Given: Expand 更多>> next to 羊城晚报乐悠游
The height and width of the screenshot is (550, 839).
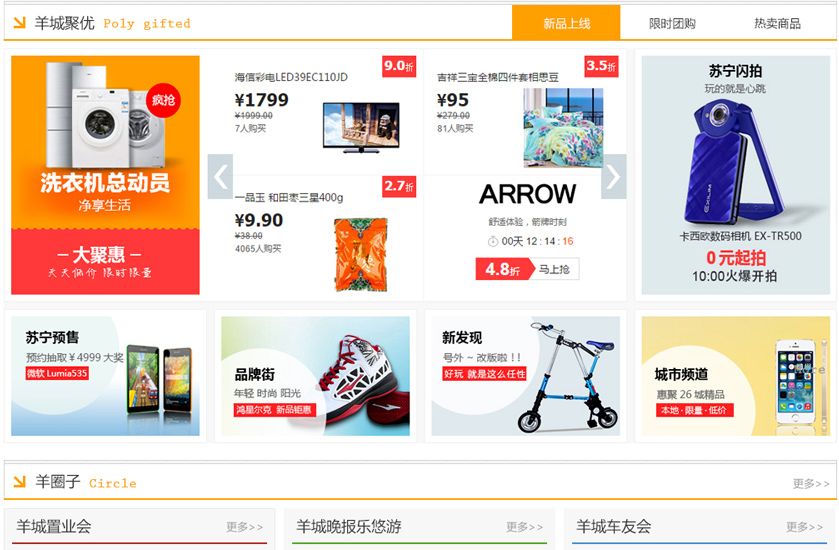Looking at the screenshot, I should pos(524,527).
